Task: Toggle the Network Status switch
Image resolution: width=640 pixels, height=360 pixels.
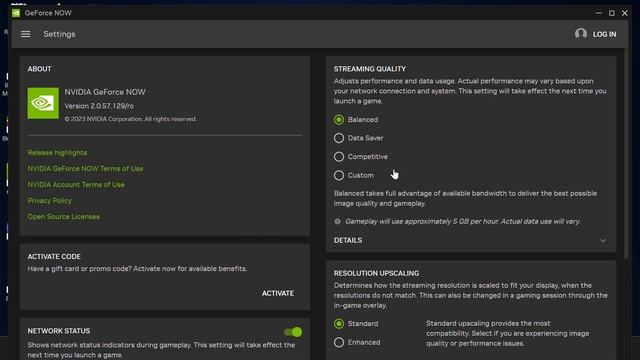Action: pos(293,332)
